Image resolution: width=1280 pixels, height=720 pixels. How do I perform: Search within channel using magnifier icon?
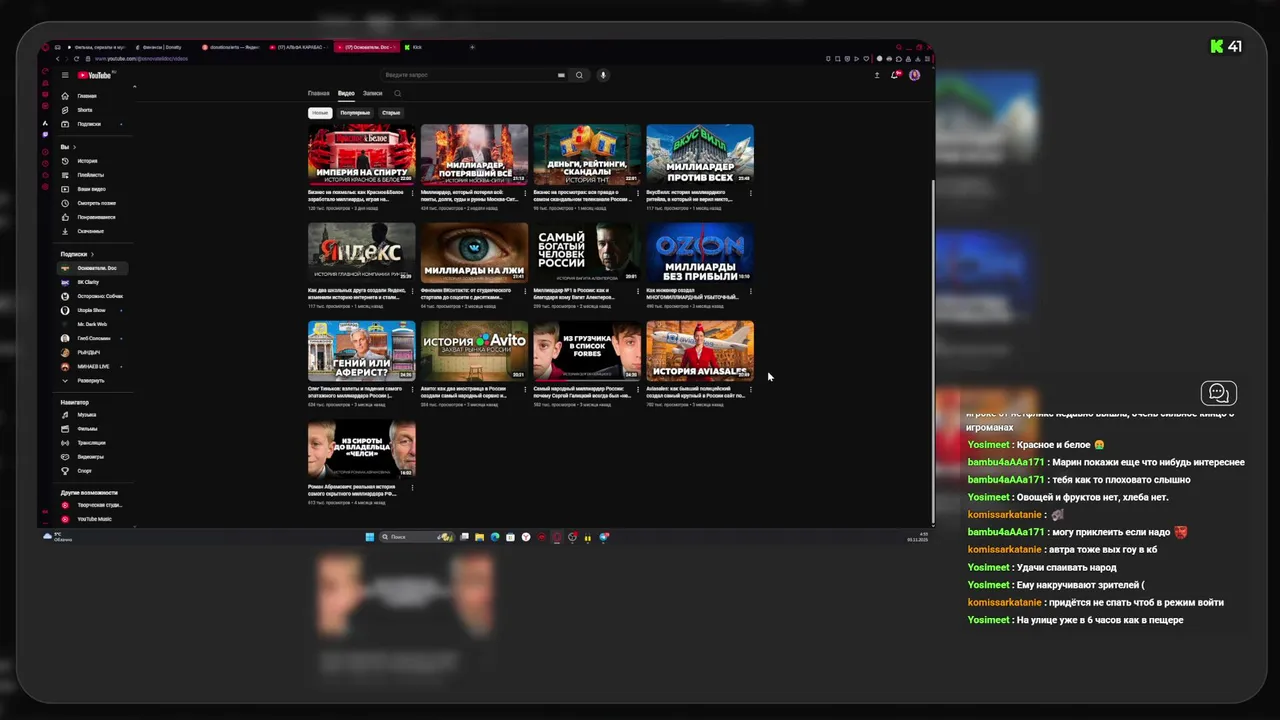coord(397,93)
